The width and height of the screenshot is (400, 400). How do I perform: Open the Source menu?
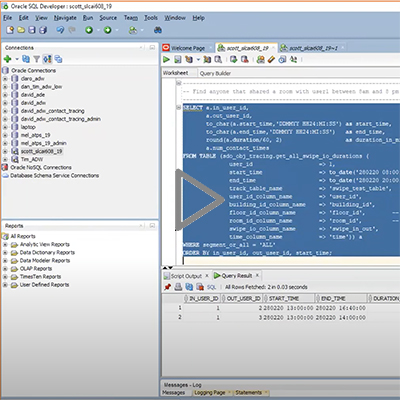(108, 18)
